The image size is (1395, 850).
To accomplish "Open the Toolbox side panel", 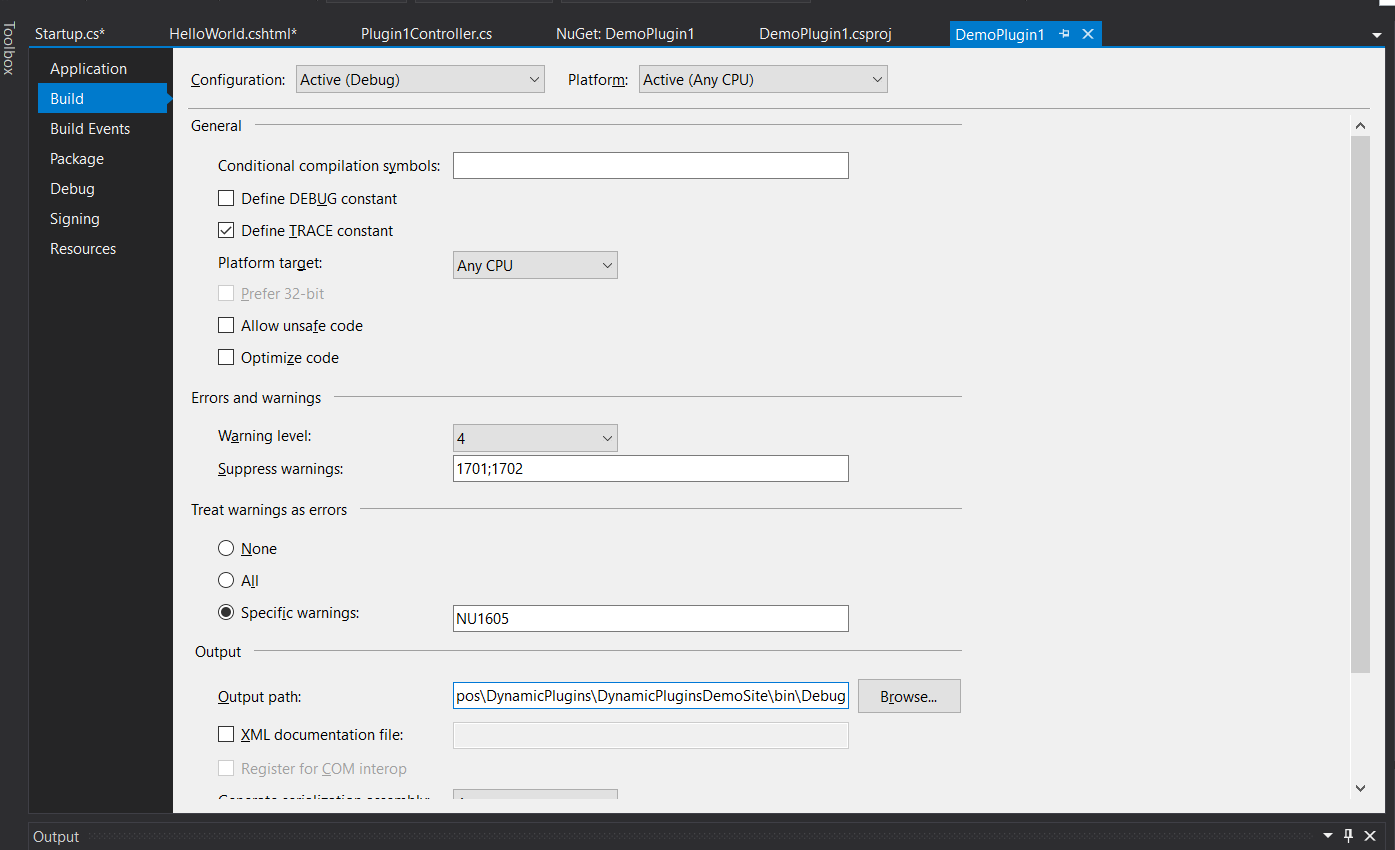I will [x=9, y=48].
